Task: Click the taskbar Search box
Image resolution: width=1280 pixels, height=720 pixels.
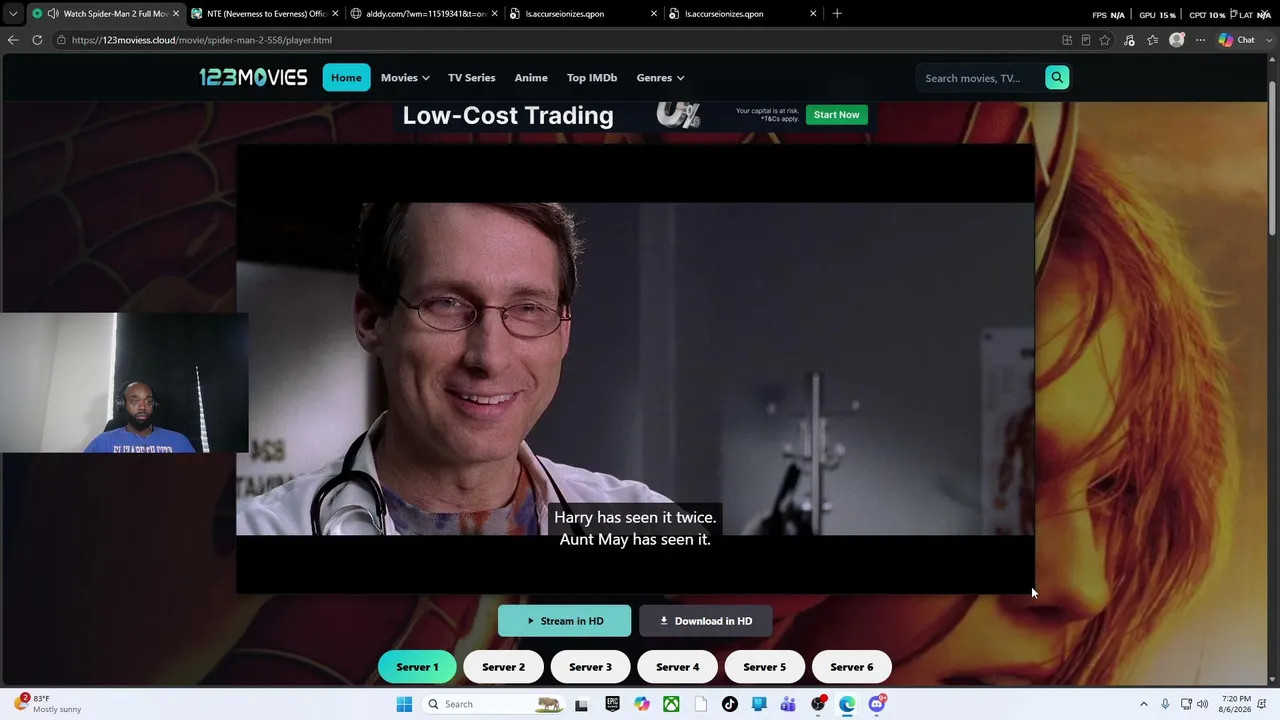Action: [x=493, y=704]
